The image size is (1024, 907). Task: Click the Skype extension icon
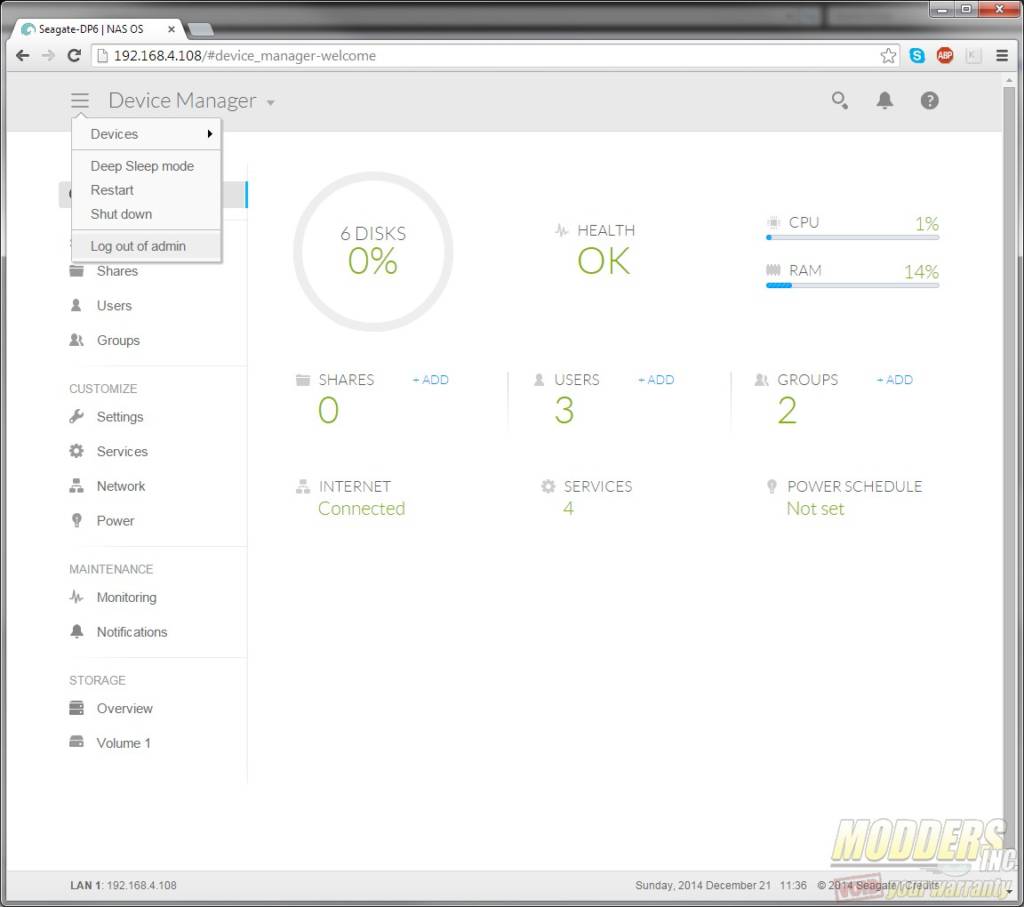click(916, 56)
